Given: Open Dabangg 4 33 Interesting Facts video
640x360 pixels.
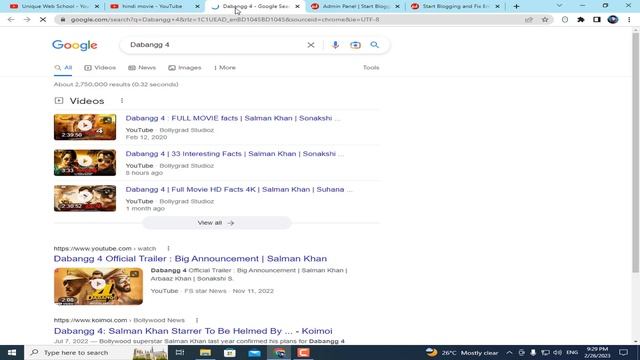Looking at the screenshot, I should [x=235, y=154].
